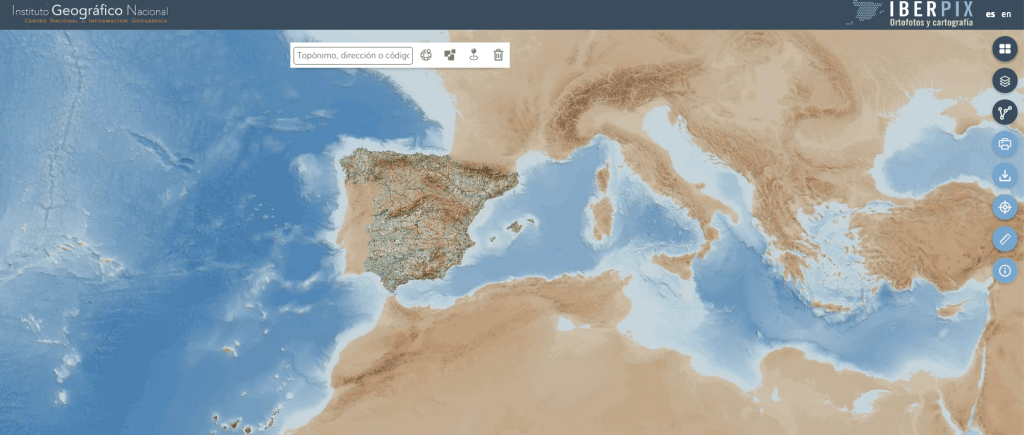Open the print map tool
This screenshot has height=435, width=1024.
[1005, 144]
